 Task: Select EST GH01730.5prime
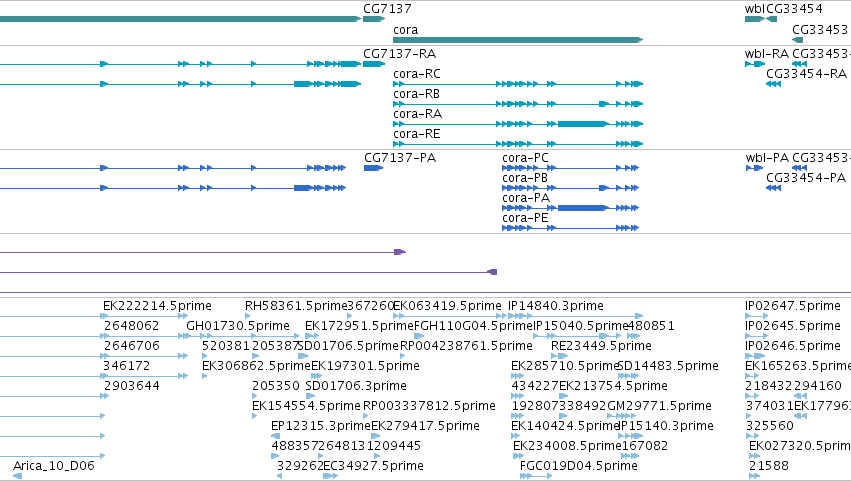238,326
